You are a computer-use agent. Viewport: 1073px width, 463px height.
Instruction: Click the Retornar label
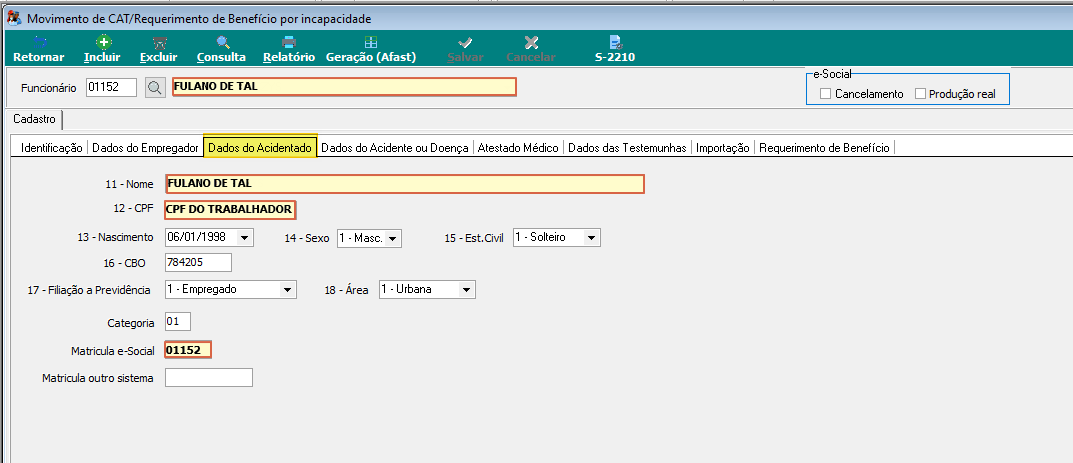coord(39,57)
